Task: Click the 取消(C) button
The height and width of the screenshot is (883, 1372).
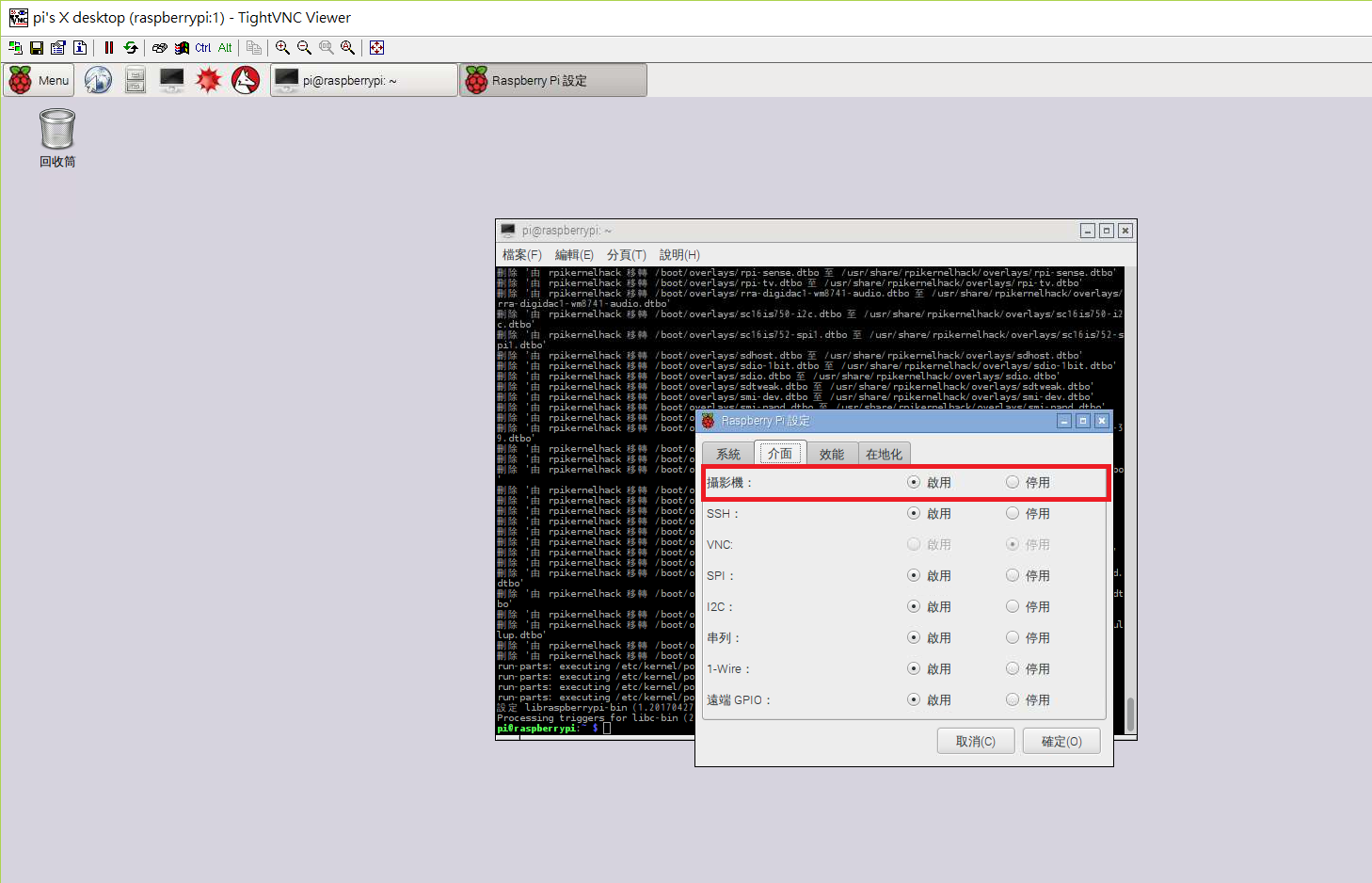Action: [976, 741]
